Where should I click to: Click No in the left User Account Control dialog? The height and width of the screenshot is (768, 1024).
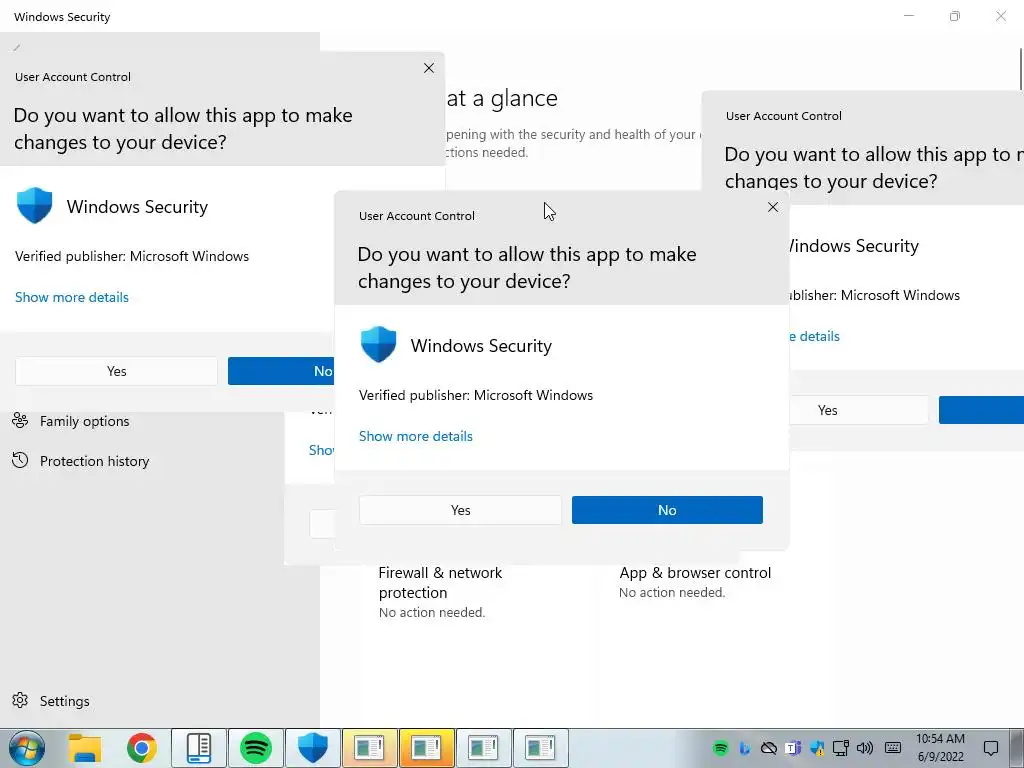click(x=281, y=371)
